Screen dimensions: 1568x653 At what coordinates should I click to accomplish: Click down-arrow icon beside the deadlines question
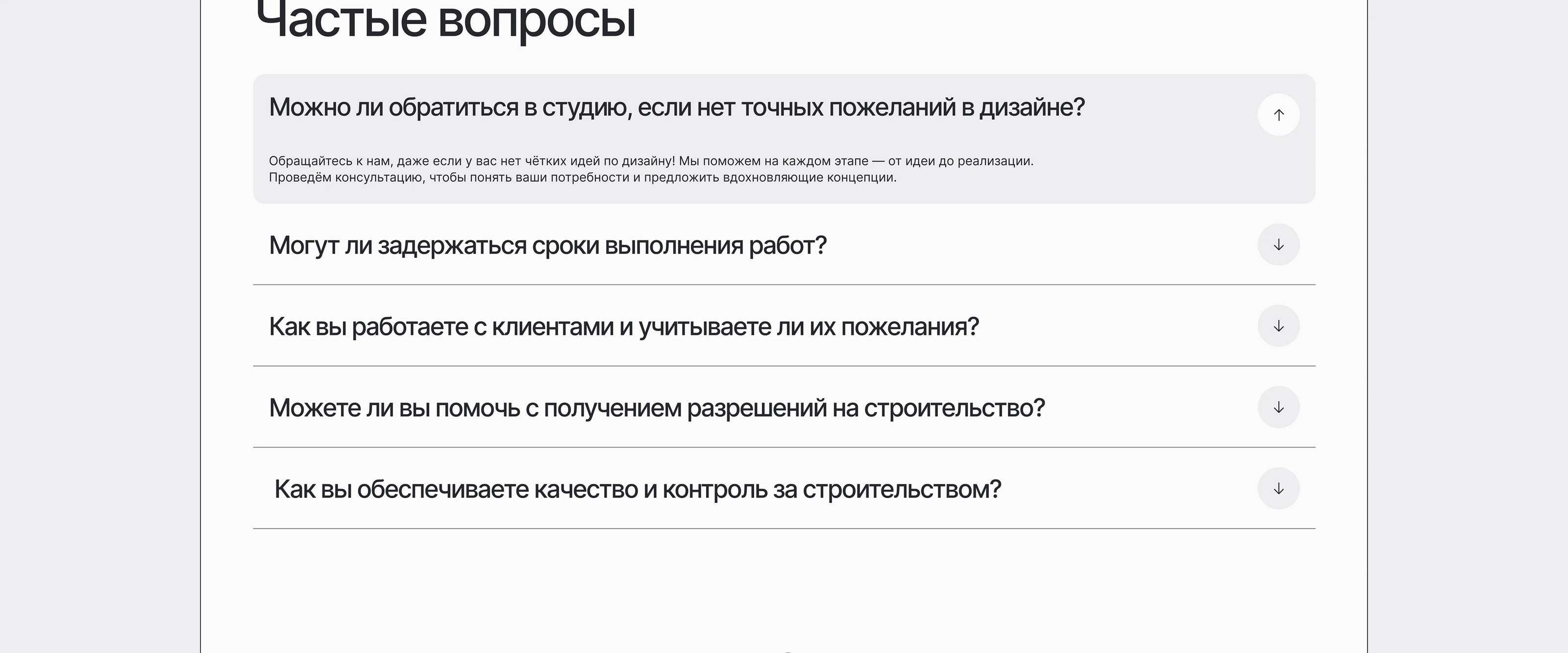(x=1278, y=245)
